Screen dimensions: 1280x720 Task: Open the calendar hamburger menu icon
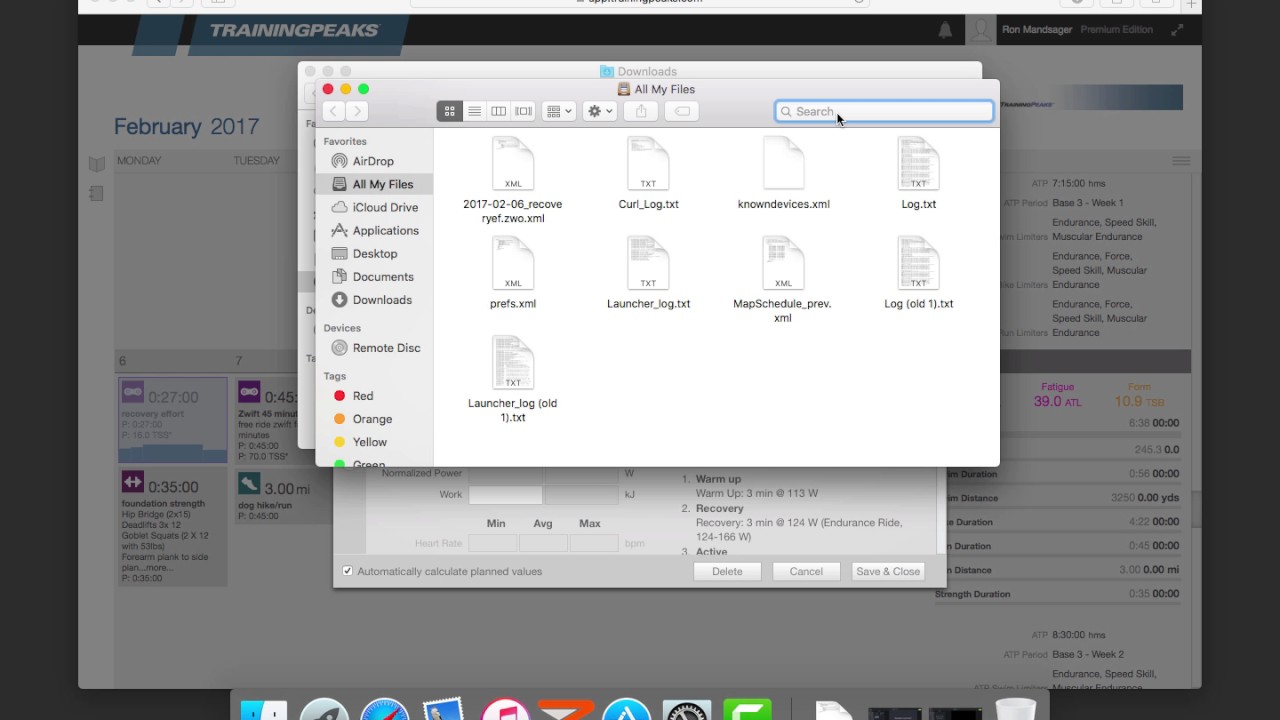1181,161
